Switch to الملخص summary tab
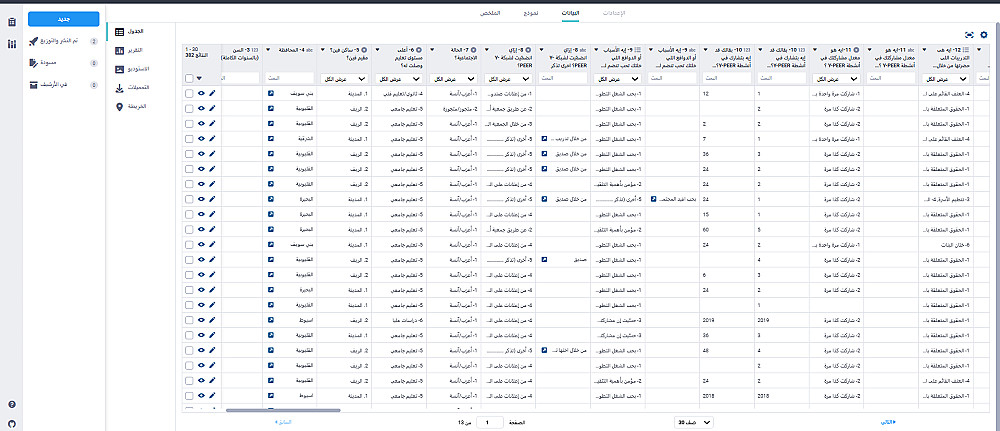Viewport: 1000px width, 431px height. tap(490, 13)
